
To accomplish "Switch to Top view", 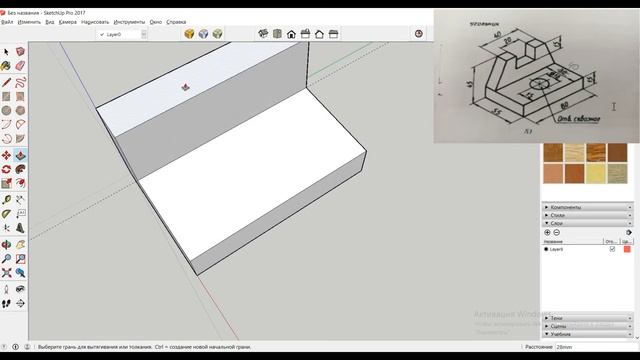I will click(277, 34).
